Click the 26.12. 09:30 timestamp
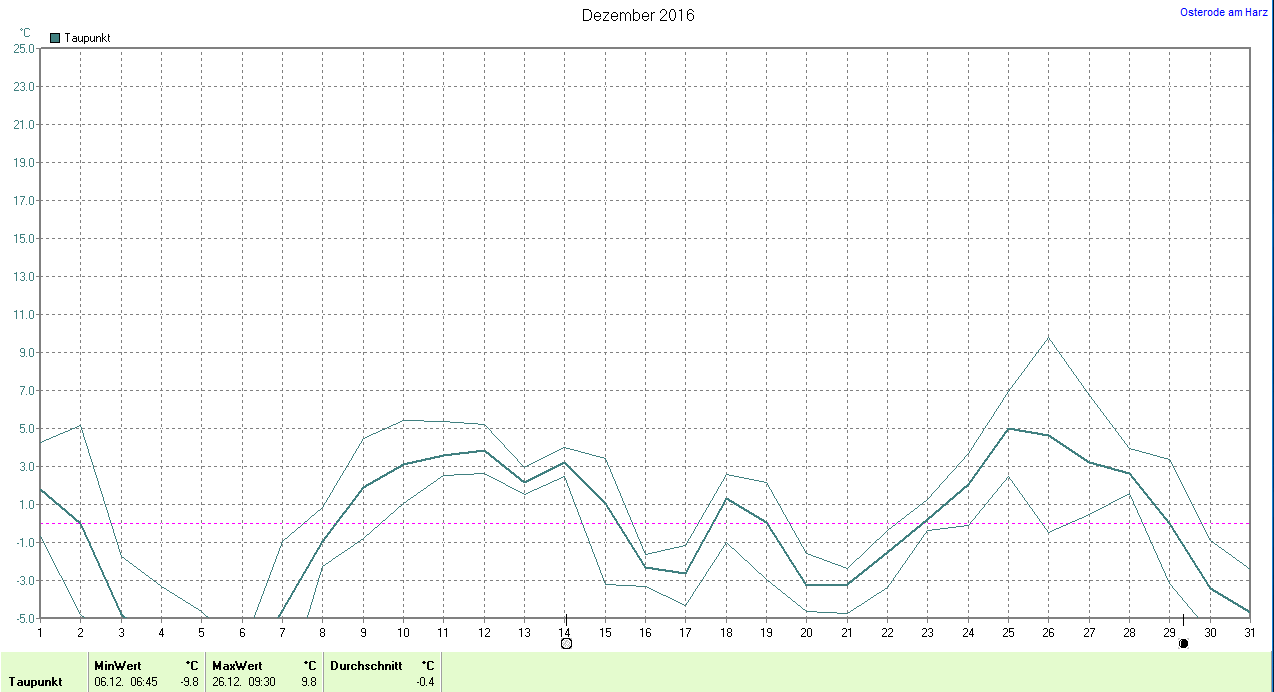1274x692 pixels. [x=243, y=682]
